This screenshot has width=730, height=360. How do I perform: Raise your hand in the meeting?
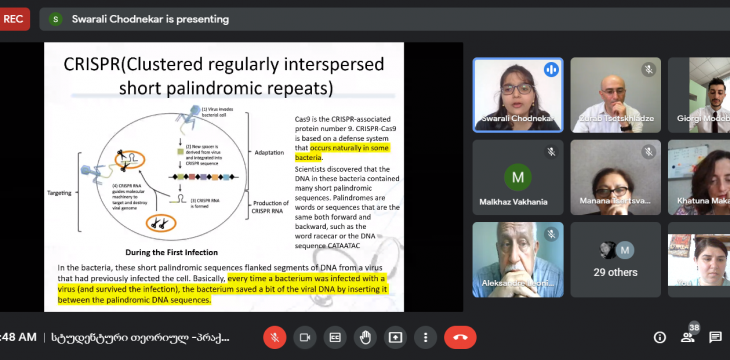(x=365, y=338)
